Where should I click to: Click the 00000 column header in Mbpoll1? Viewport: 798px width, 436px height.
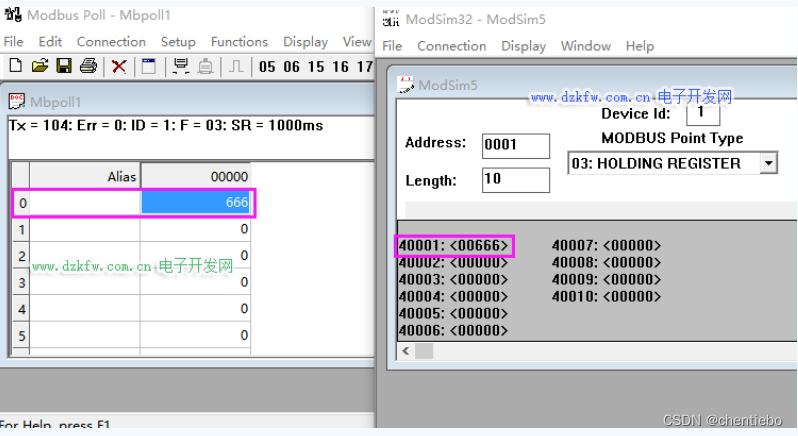(195, 176)
